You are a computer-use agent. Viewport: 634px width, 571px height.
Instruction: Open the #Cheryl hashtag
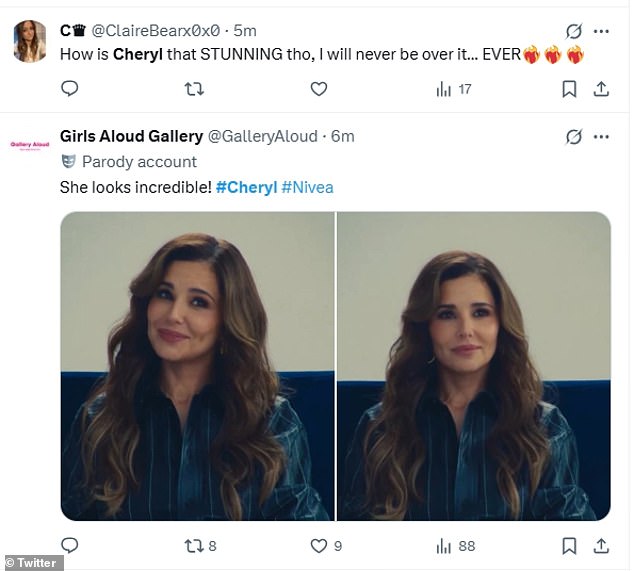246,187
